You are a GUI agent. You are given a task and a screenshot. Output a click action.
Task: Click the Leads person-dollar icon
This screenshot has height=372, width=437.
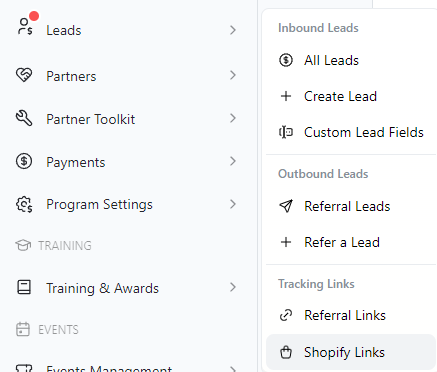25,27
